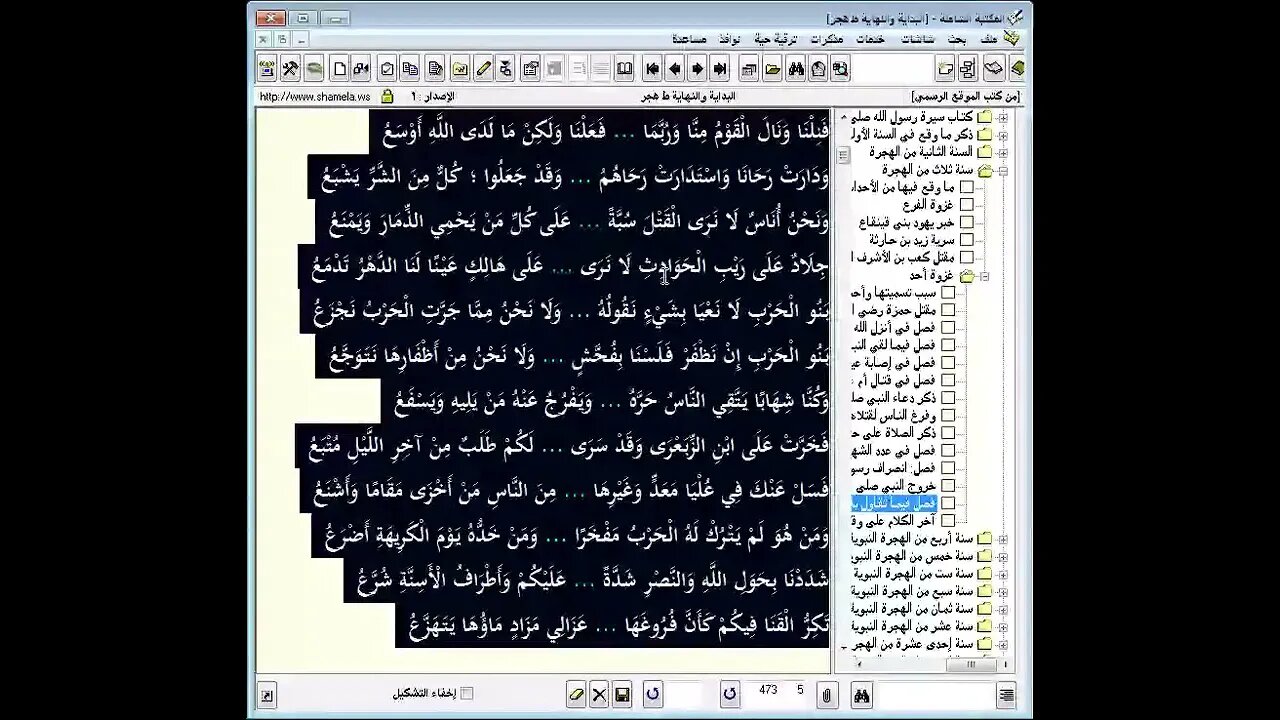The height and width of the screenshot is (720, 1280).
Task: Open the http://www.shamela.ws link
Action: [315, 97]
